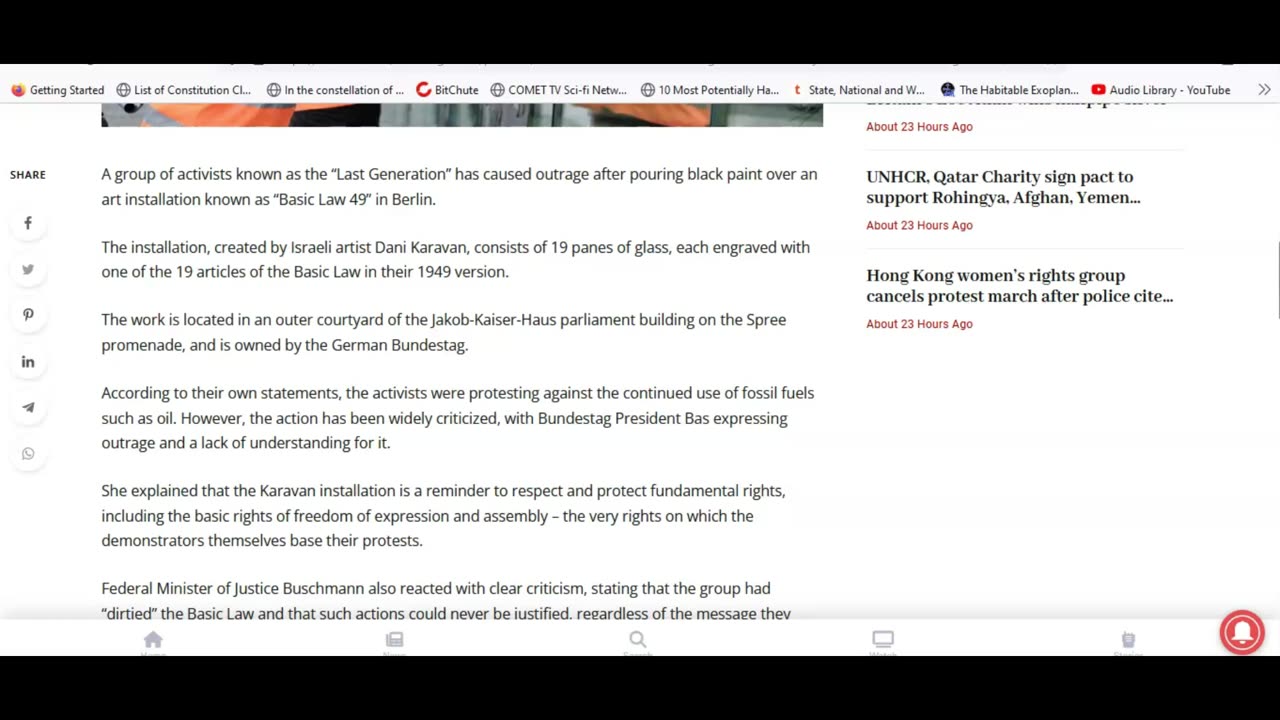Open the Hong Kong women's rights group story
Screen dimensions: 1280x720
pos(1019,286)
